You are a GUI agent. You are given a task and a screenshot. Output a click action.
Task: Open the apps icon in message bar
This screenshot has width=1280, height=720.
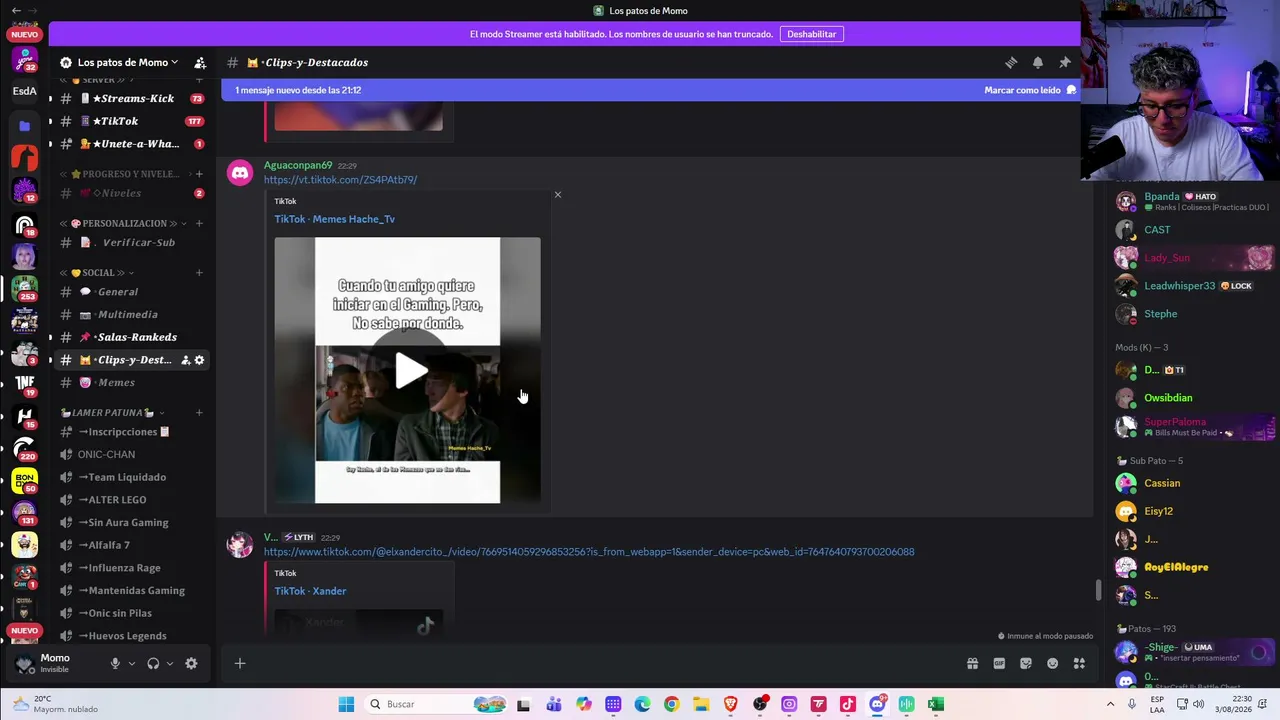(1079, 663)
